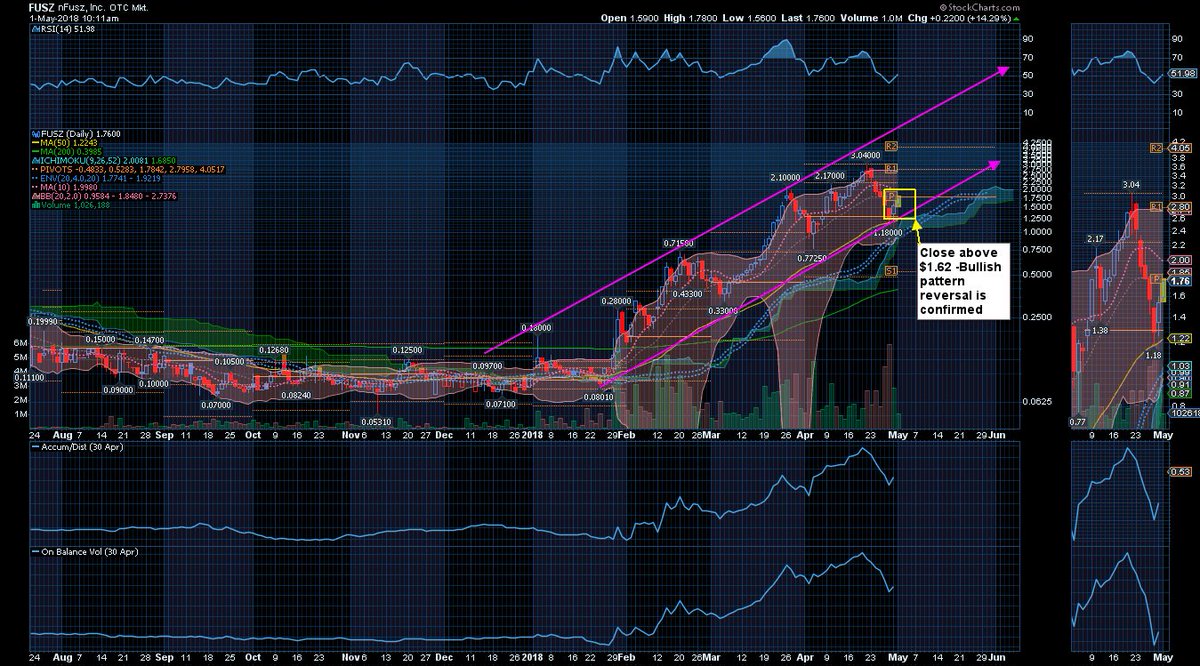Click the MA(50) 1.2243 legend entry

pos(67,141)
